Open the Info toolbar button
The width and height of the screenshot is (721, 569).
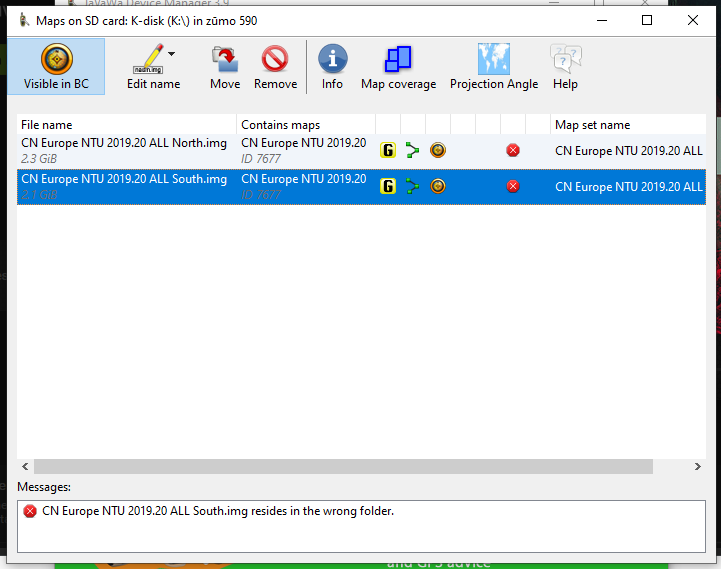pos(332,67)
